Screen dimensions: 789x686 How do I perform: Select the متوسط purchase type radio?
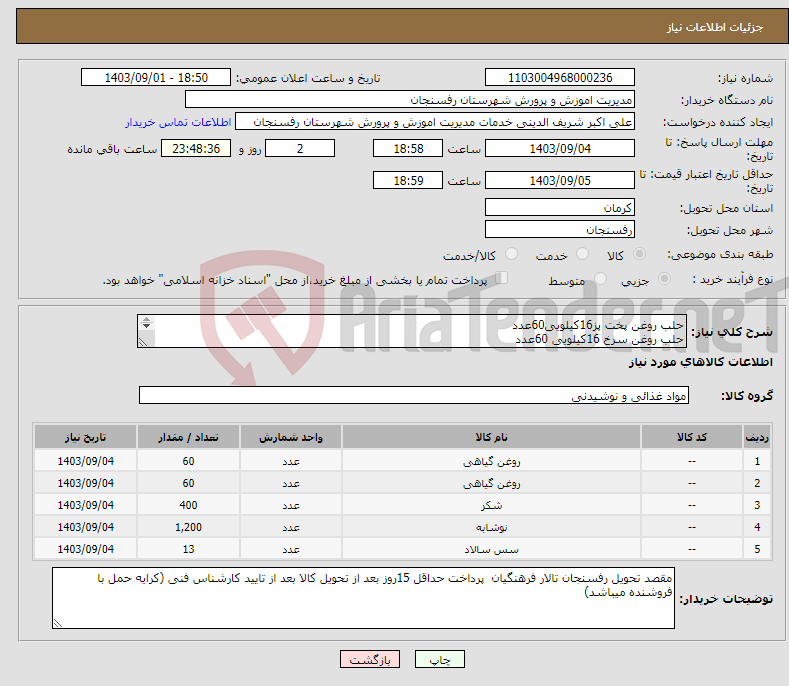600,278
